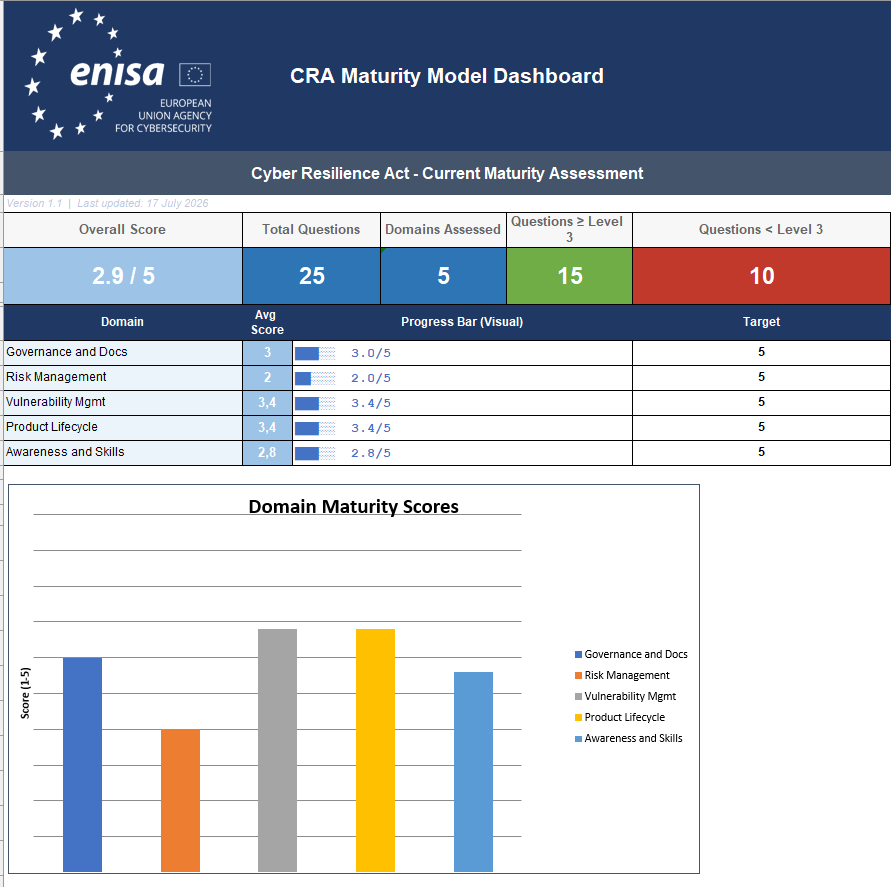Select the Domain column header
This screenshot has width=891, height=887.
pos(123,322)
